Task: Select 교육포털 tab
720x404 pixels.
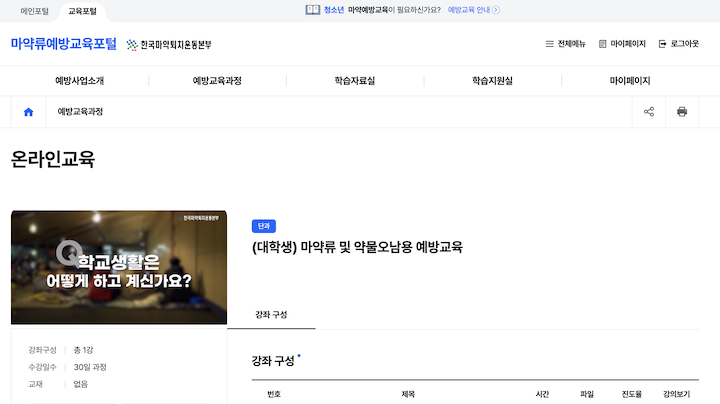Action: coord(83,11)
